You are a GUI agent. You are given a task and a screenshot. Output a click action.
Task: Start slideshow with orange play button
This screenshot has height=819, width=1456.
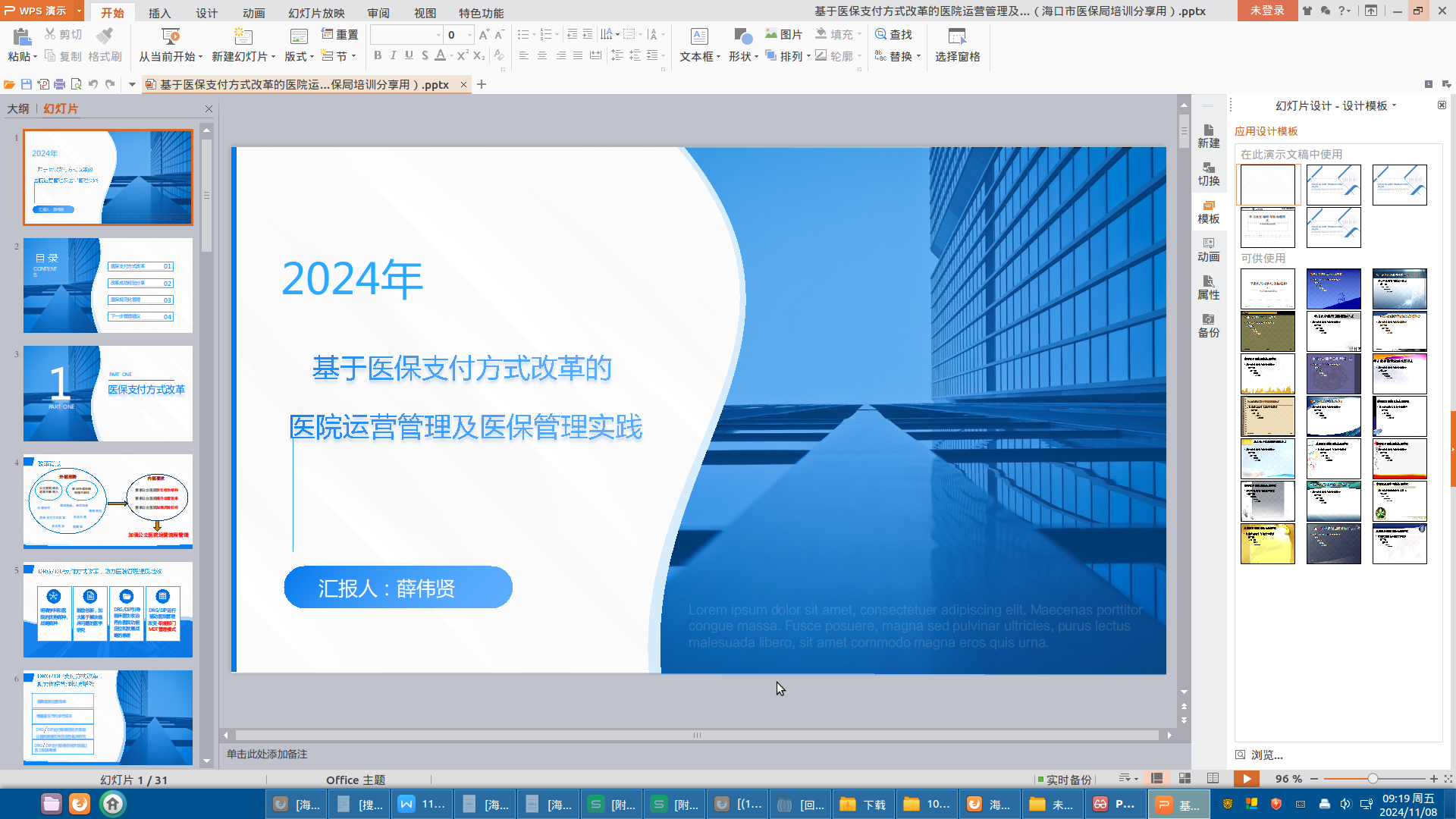1246,779
